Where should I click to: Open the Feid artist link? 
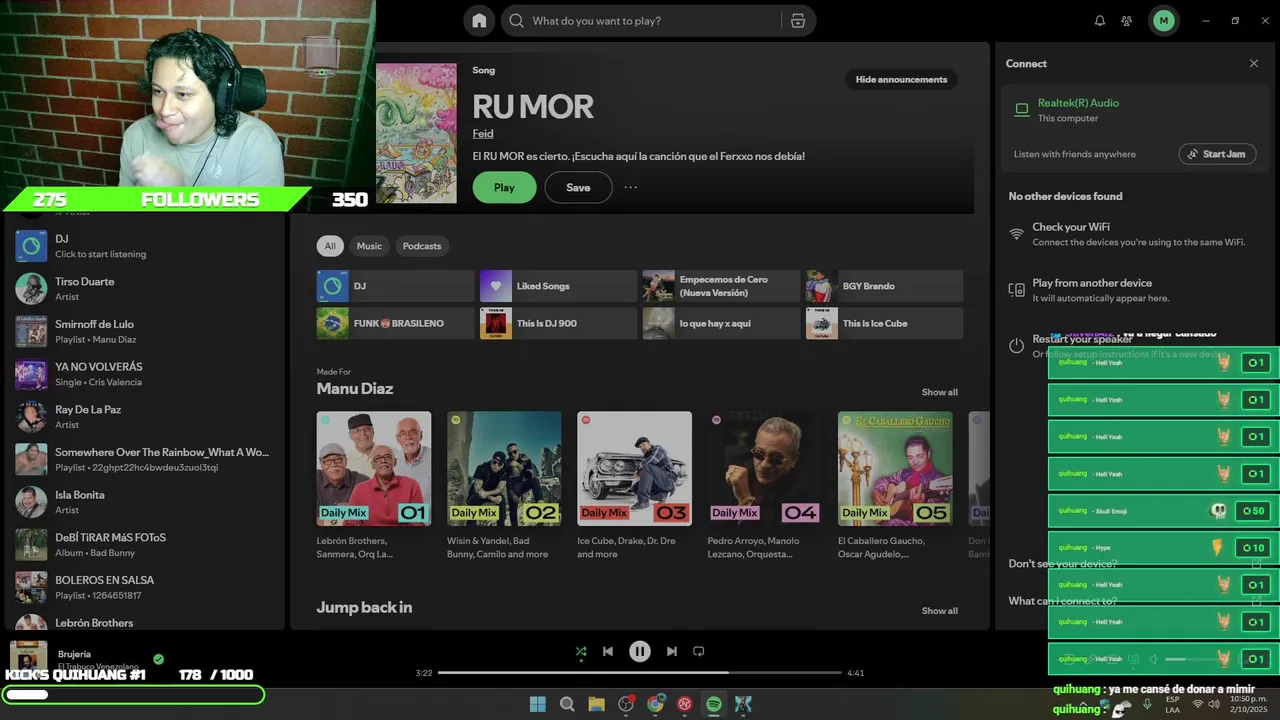point(483,133)
